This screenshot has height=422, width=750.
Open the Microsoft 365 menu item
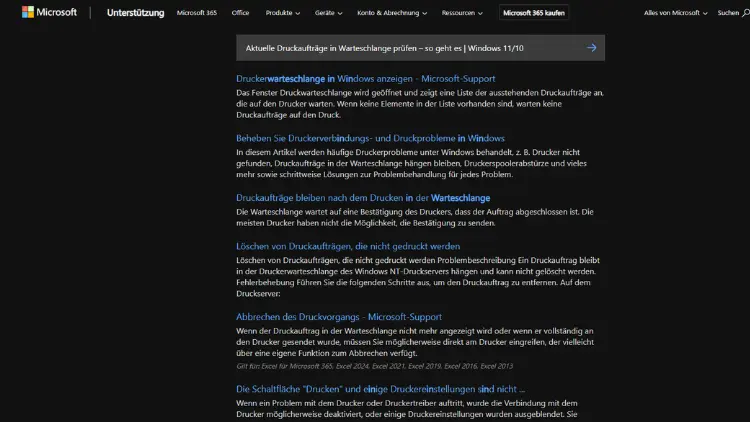click(197, 13)
